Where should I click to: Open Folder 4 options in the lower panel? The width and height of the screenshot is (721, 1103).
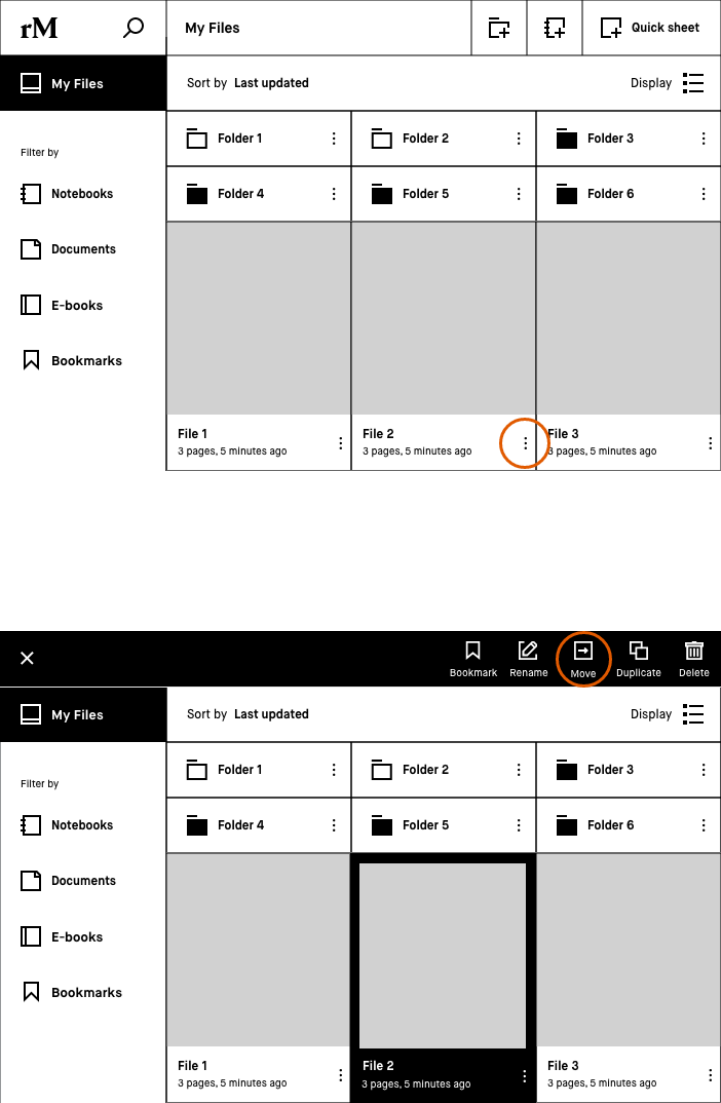click(x=333, y=825)
